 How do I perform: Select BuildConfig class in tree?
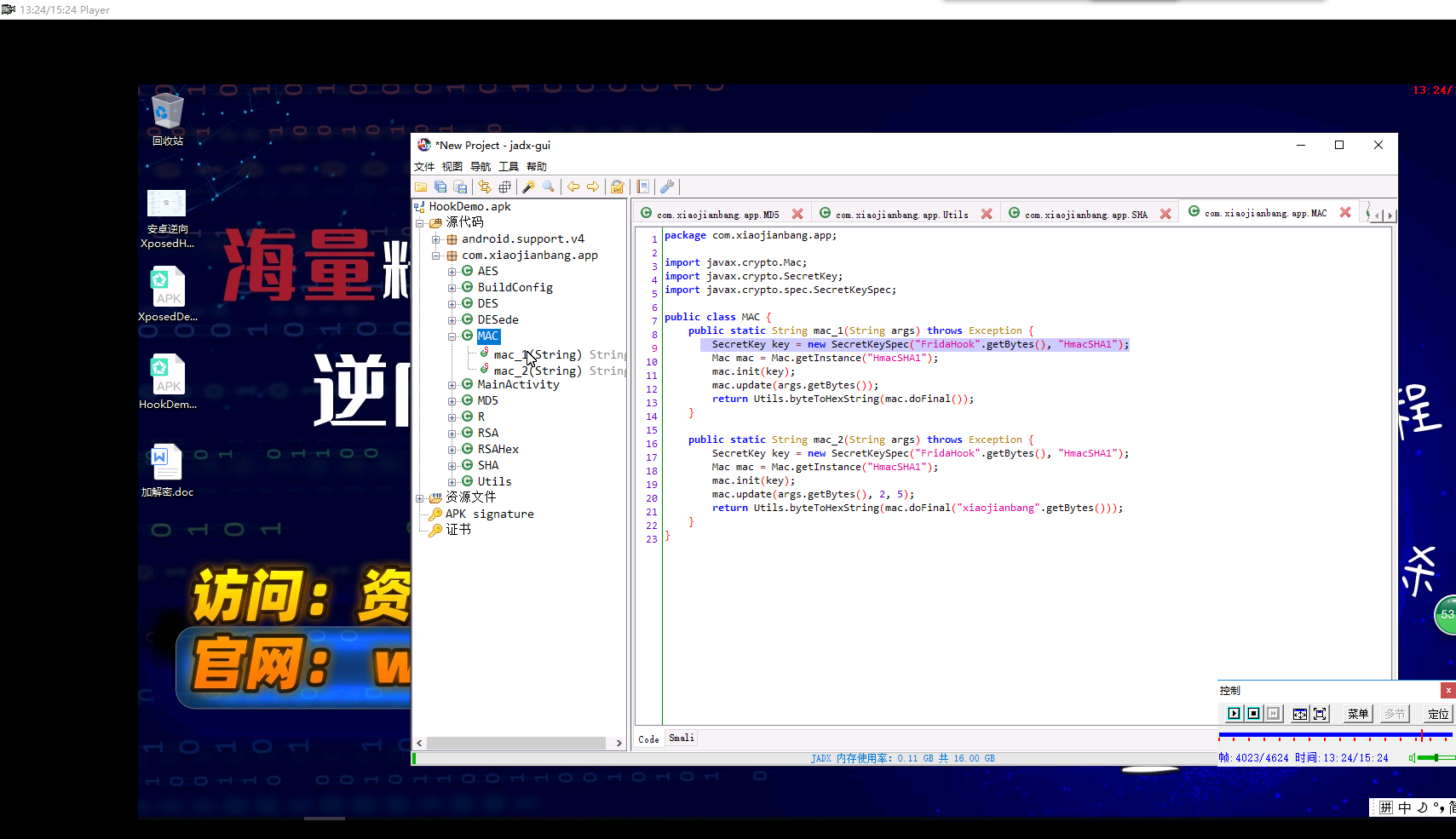click(515, 288)
